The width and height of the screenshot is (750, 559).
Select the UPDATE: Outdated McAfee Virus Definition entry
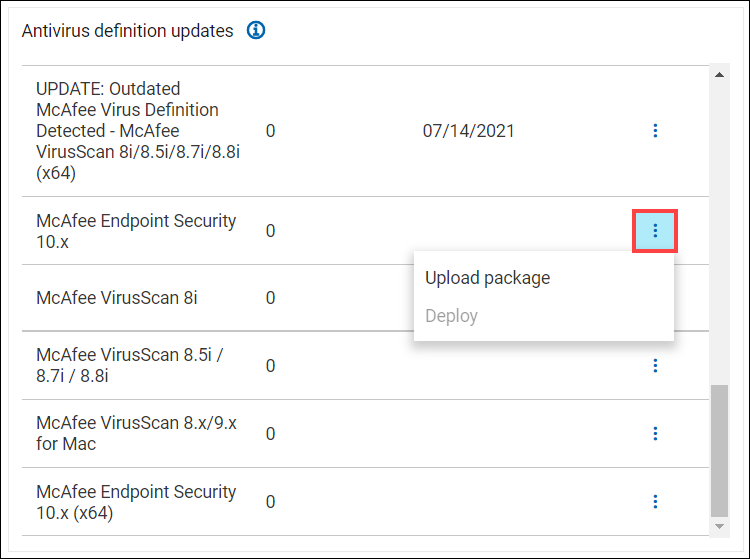click(127, 131)
